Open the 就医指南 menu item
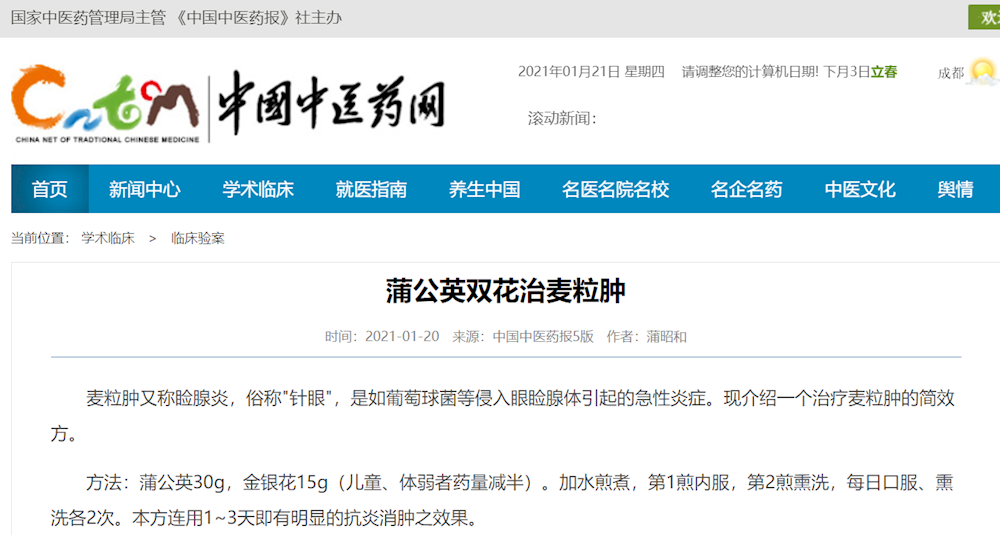Screen dimensions: 1000x535 [371, 189]
